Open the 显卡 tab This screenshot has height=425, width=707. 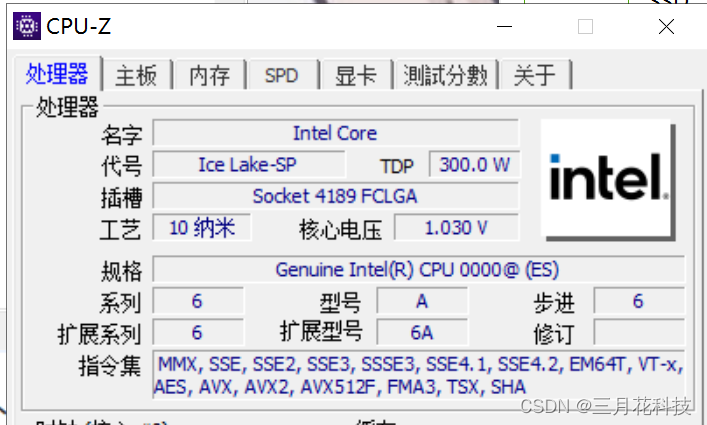[x=356, y=75]
